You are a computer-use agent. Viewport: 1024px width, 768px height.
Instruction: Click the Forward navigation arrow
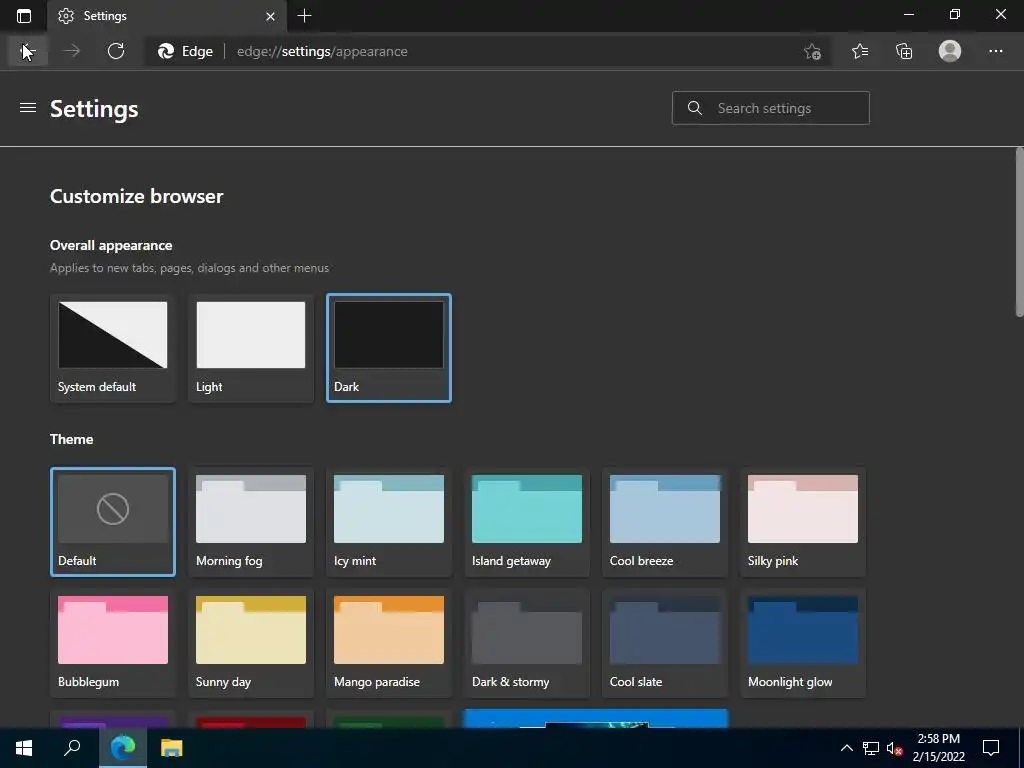72,51
